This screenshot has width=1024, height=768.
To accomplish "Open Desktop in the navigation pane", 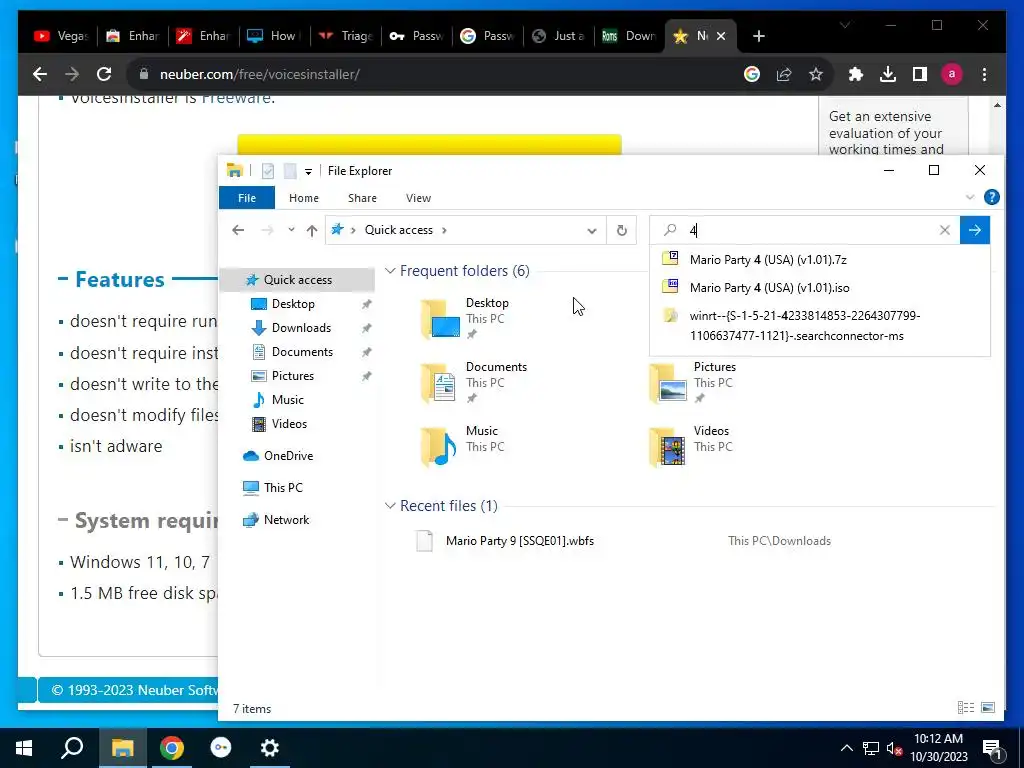I will pos(293,304).
